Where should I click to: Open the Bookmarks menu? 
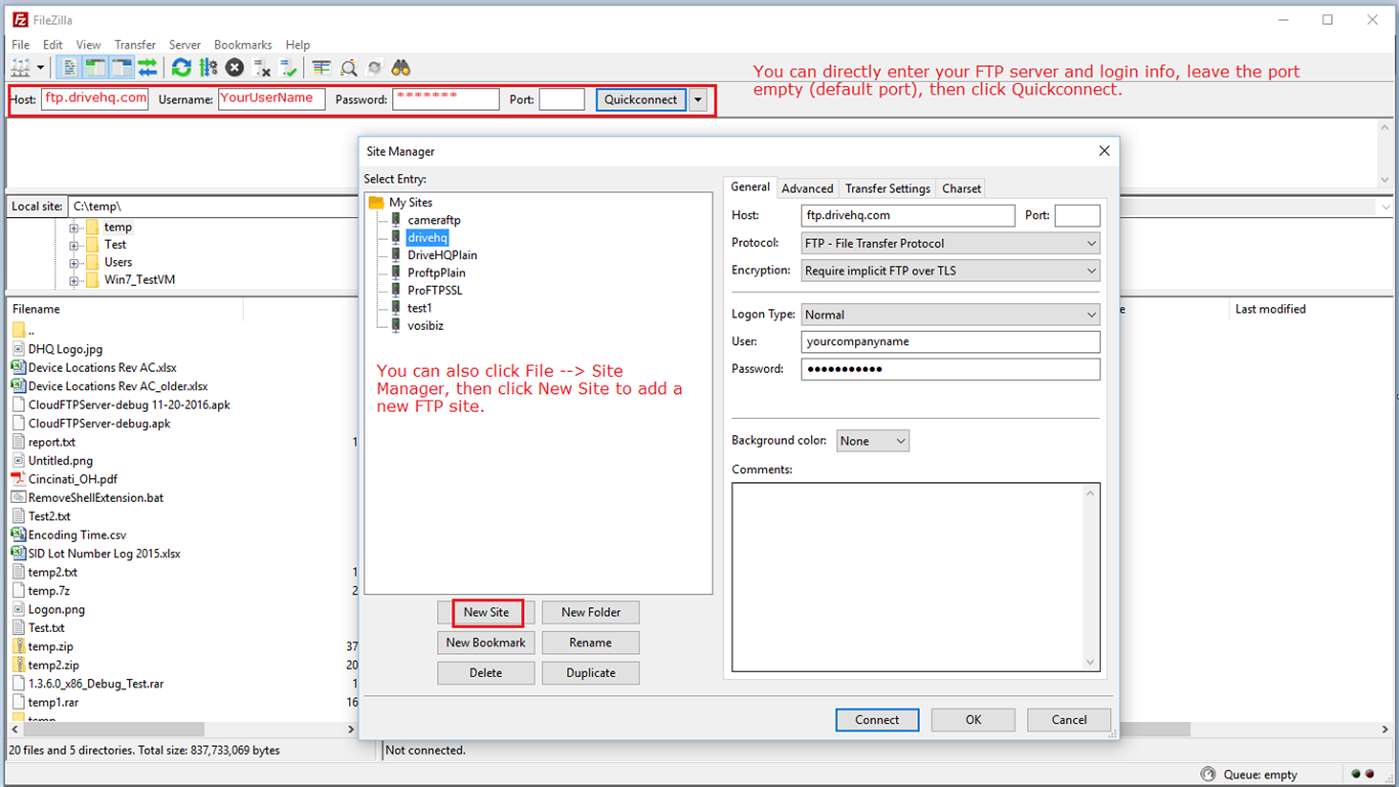point(243,45)
